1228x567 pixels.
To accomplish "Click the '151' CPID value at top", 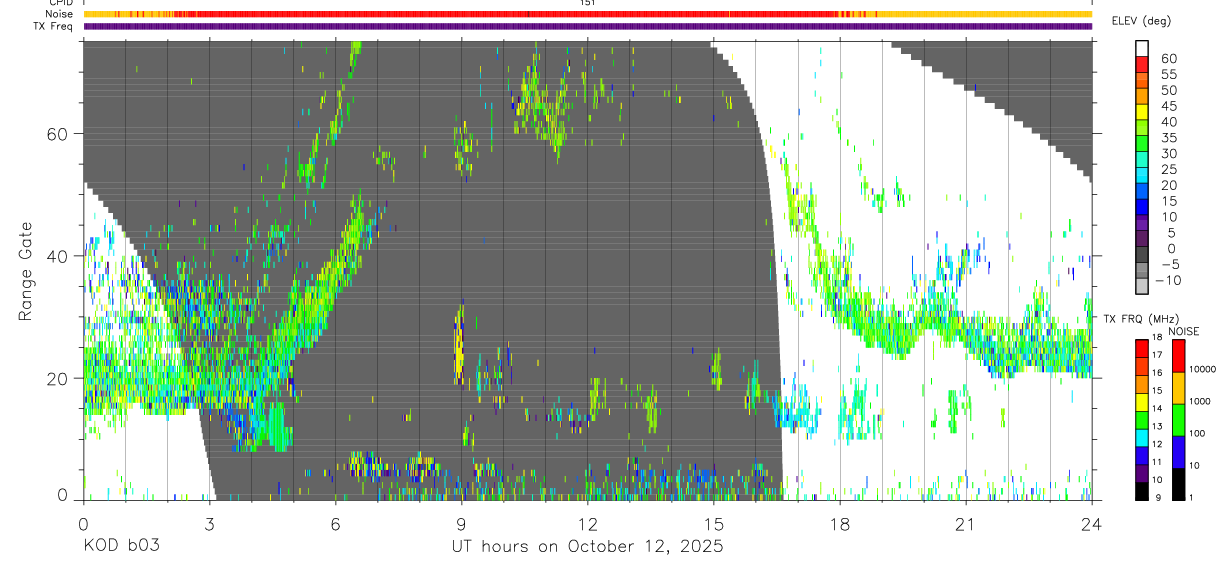I will pos(588,3).
